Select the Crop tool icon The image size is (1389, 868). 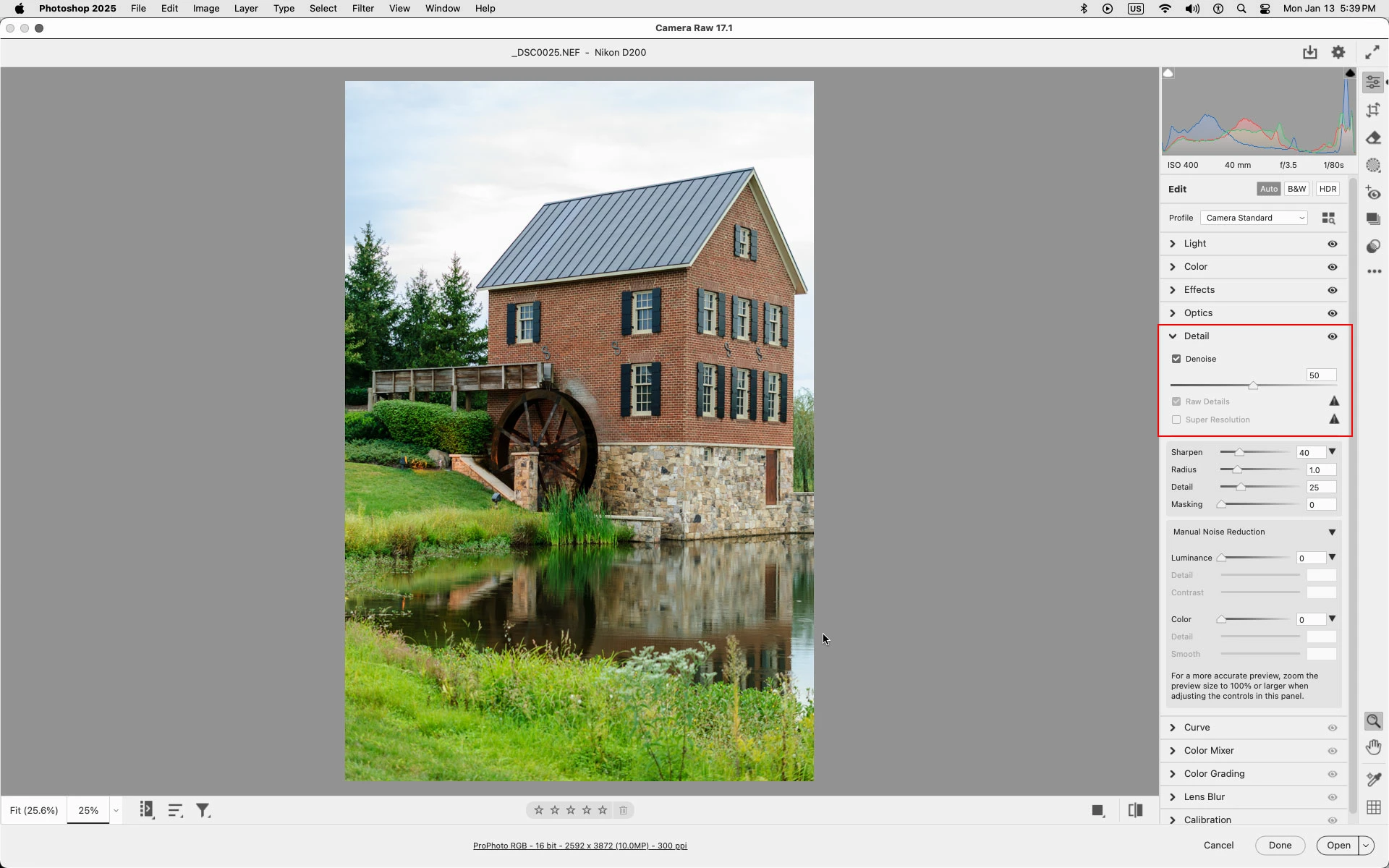pos(1373,110)
